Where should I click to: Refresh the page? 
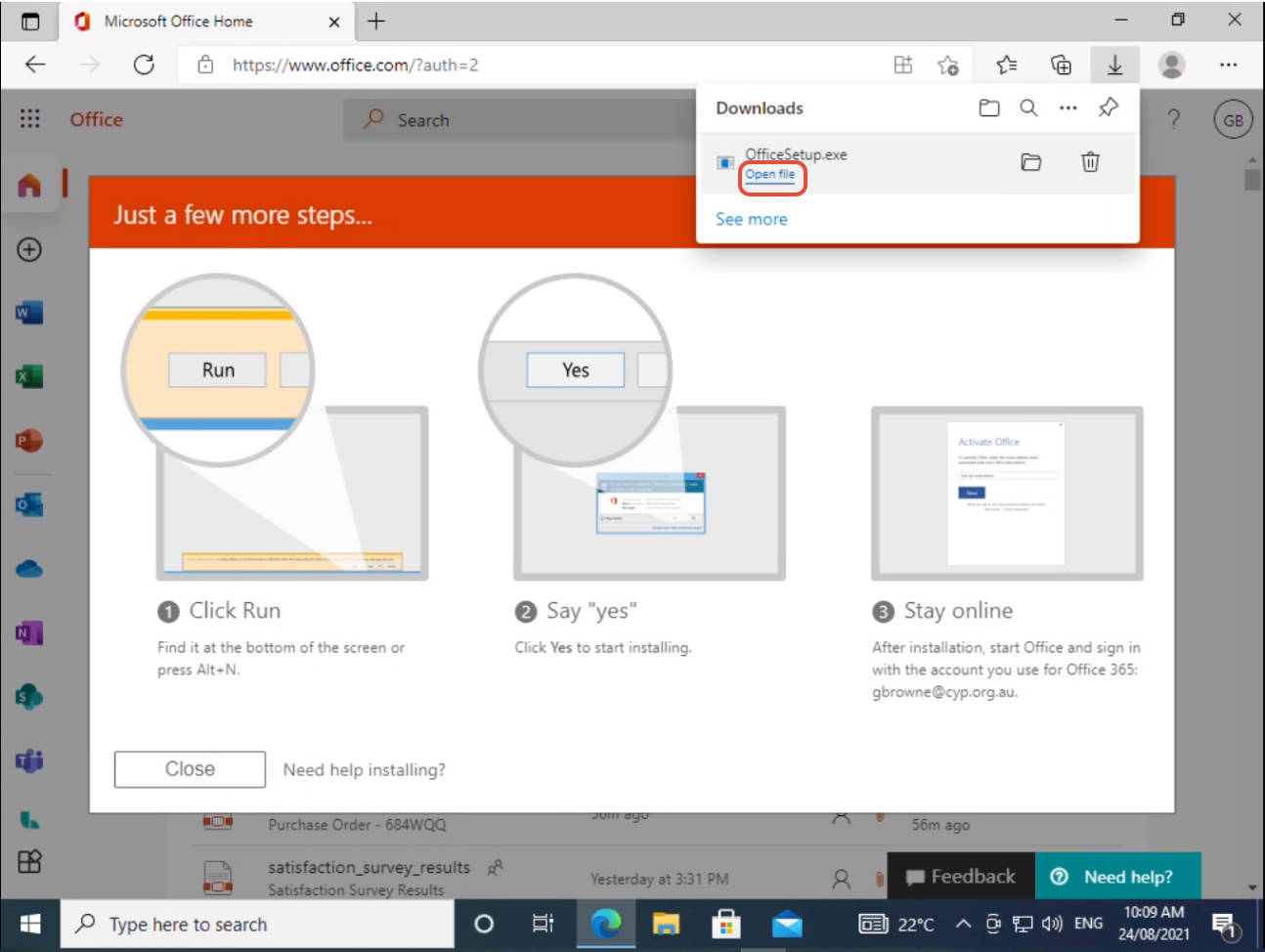click(144, 65)
